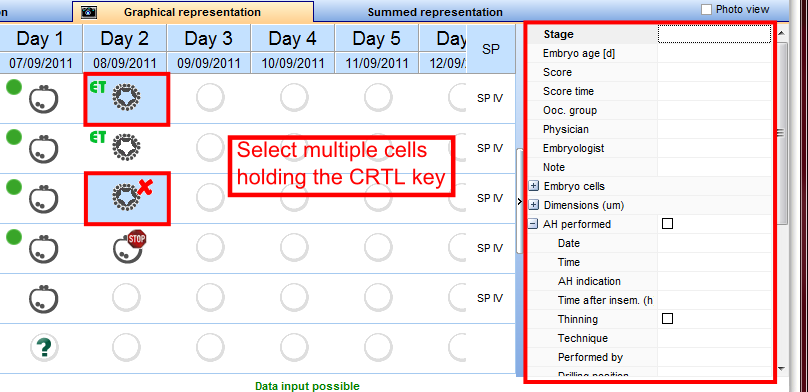808x392 pixels.
Task: Click the Day 4 column header
Action: click(292, 39)
